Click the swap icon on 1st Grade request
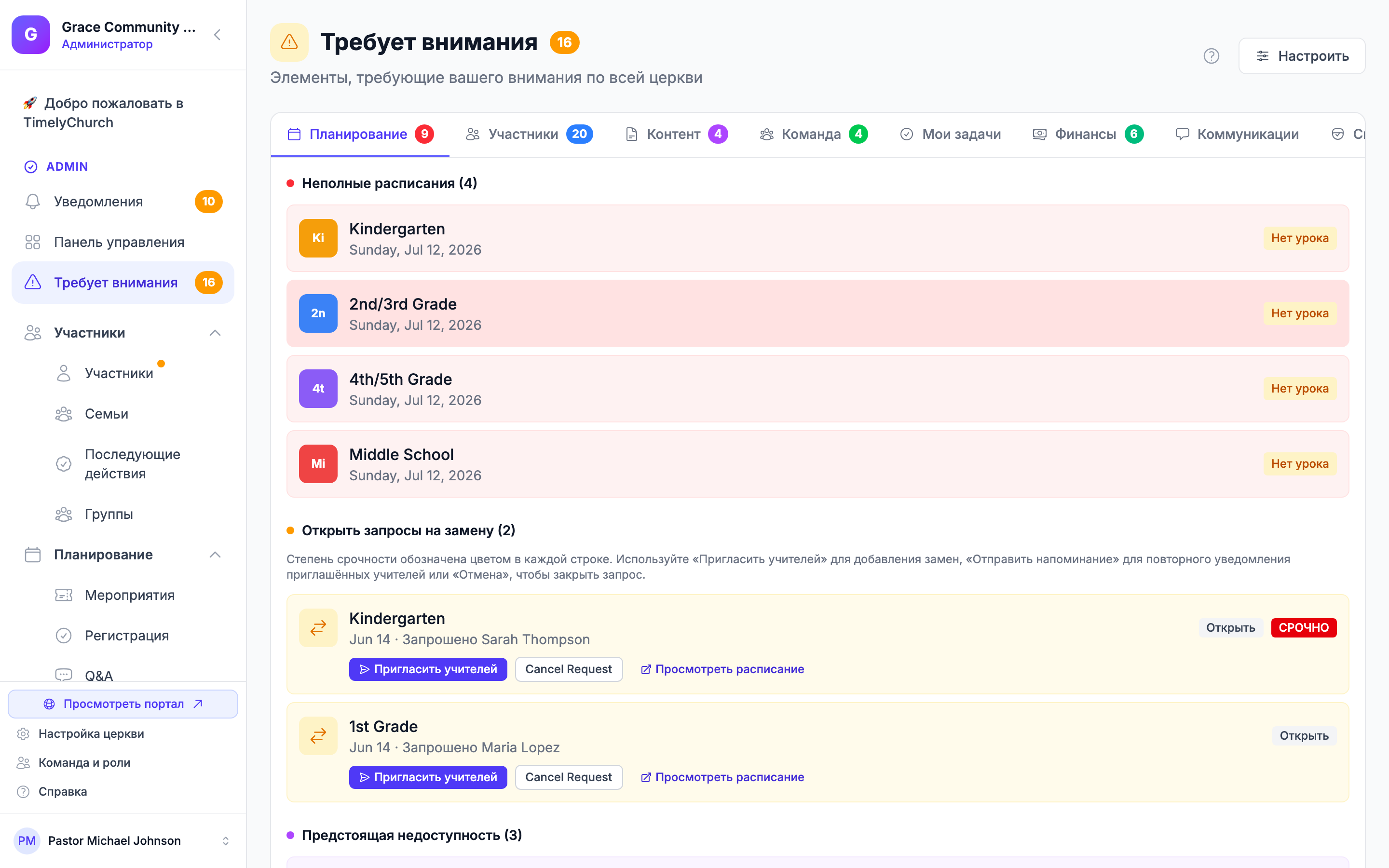 coord(318,736)
